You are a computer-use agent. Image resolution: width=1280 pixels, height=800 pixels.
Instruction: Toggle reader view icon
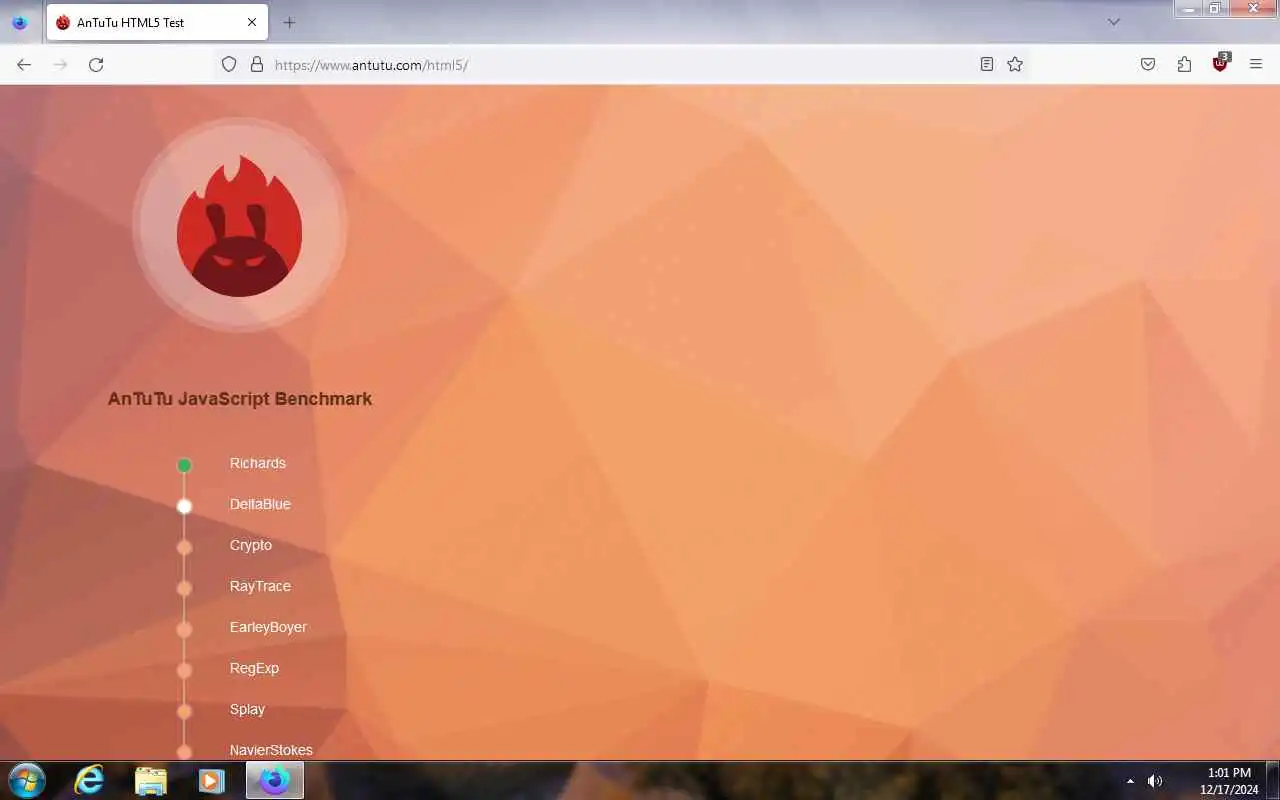pos(987,64)
